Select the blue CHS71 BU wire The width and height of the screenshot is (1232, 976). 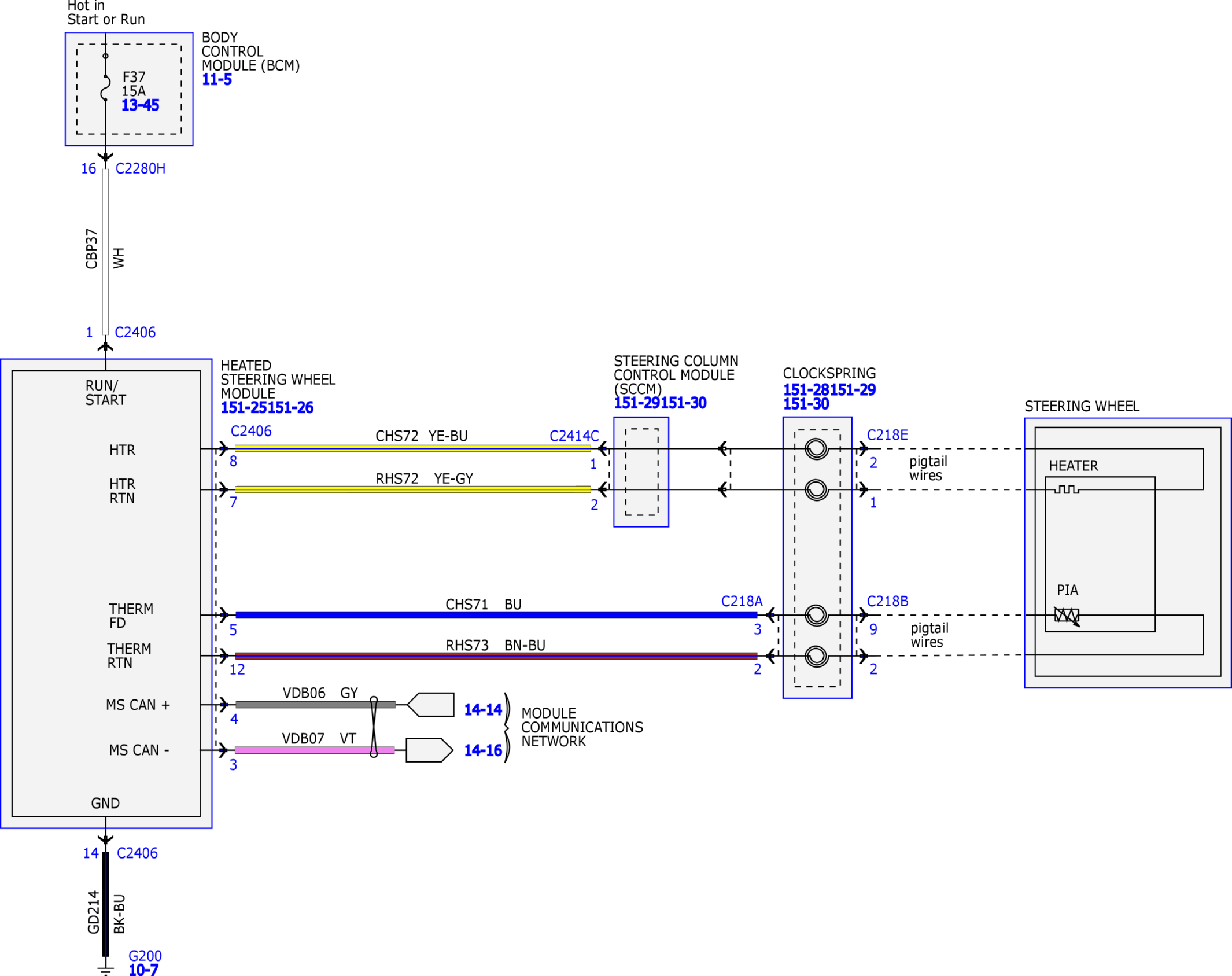(496, 615)
